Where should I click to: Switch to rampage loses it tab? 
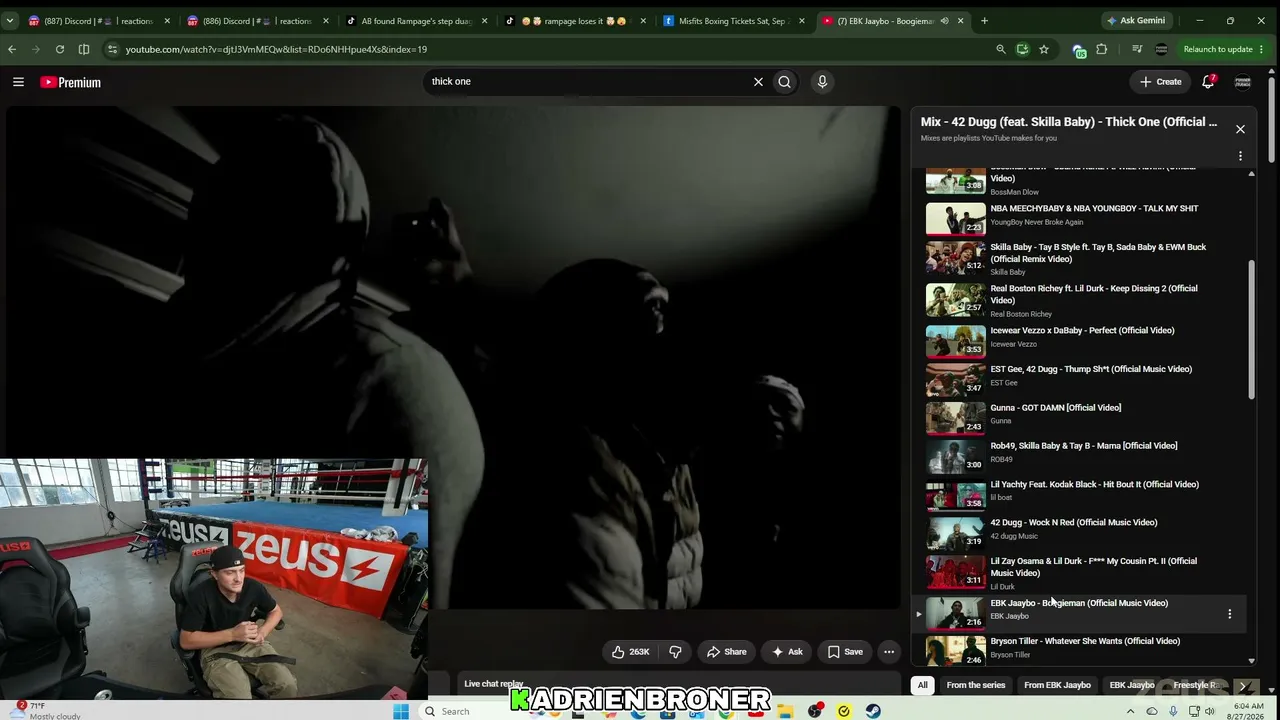[575, 21]
